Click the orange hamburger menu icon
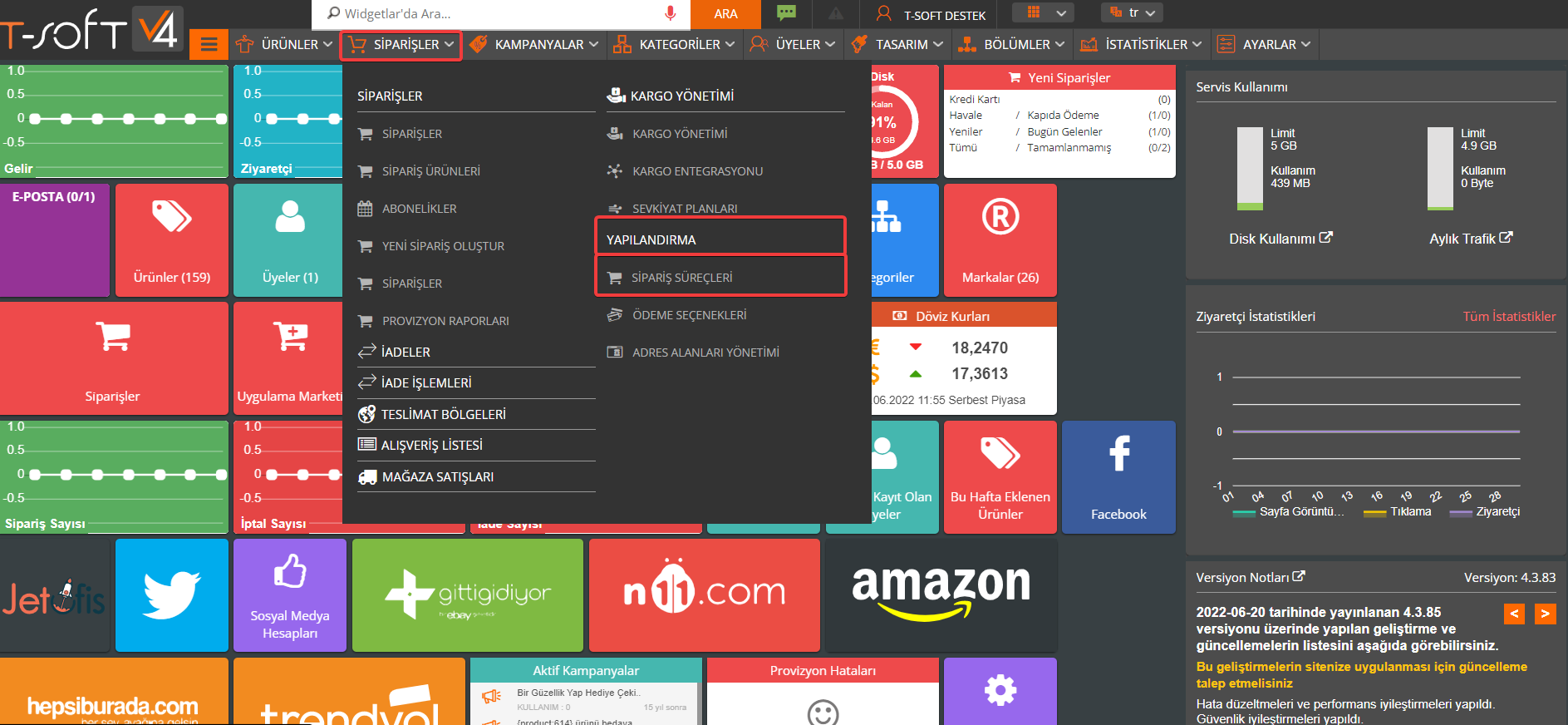Screen dimensions: 1568x725 [x=209, y=44]
